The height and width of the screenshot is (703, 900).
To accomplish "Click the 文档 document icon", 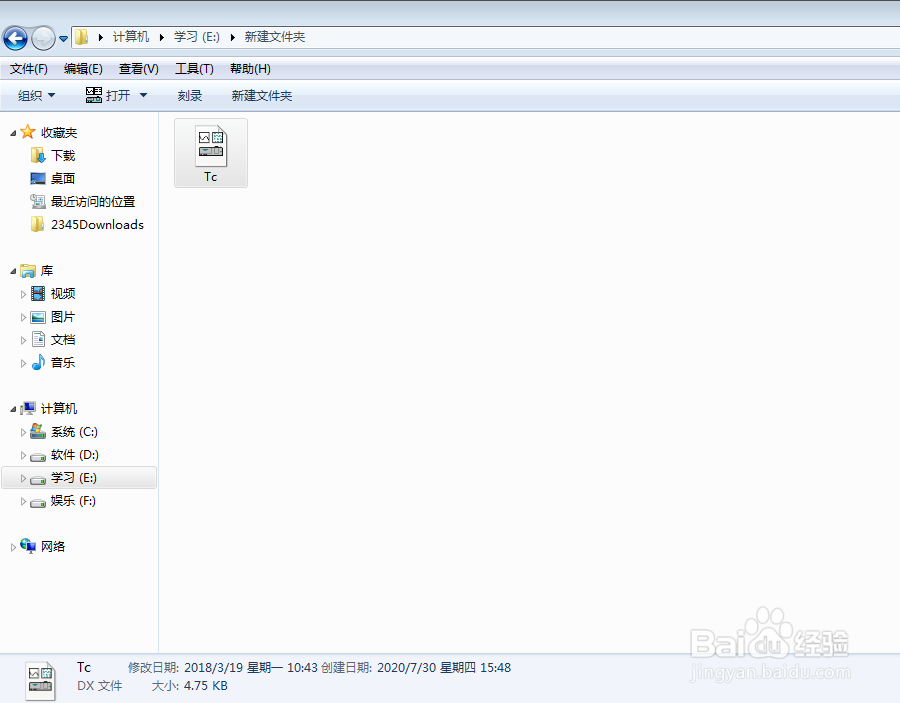I will pyautogui.click(x=38, y=339).
